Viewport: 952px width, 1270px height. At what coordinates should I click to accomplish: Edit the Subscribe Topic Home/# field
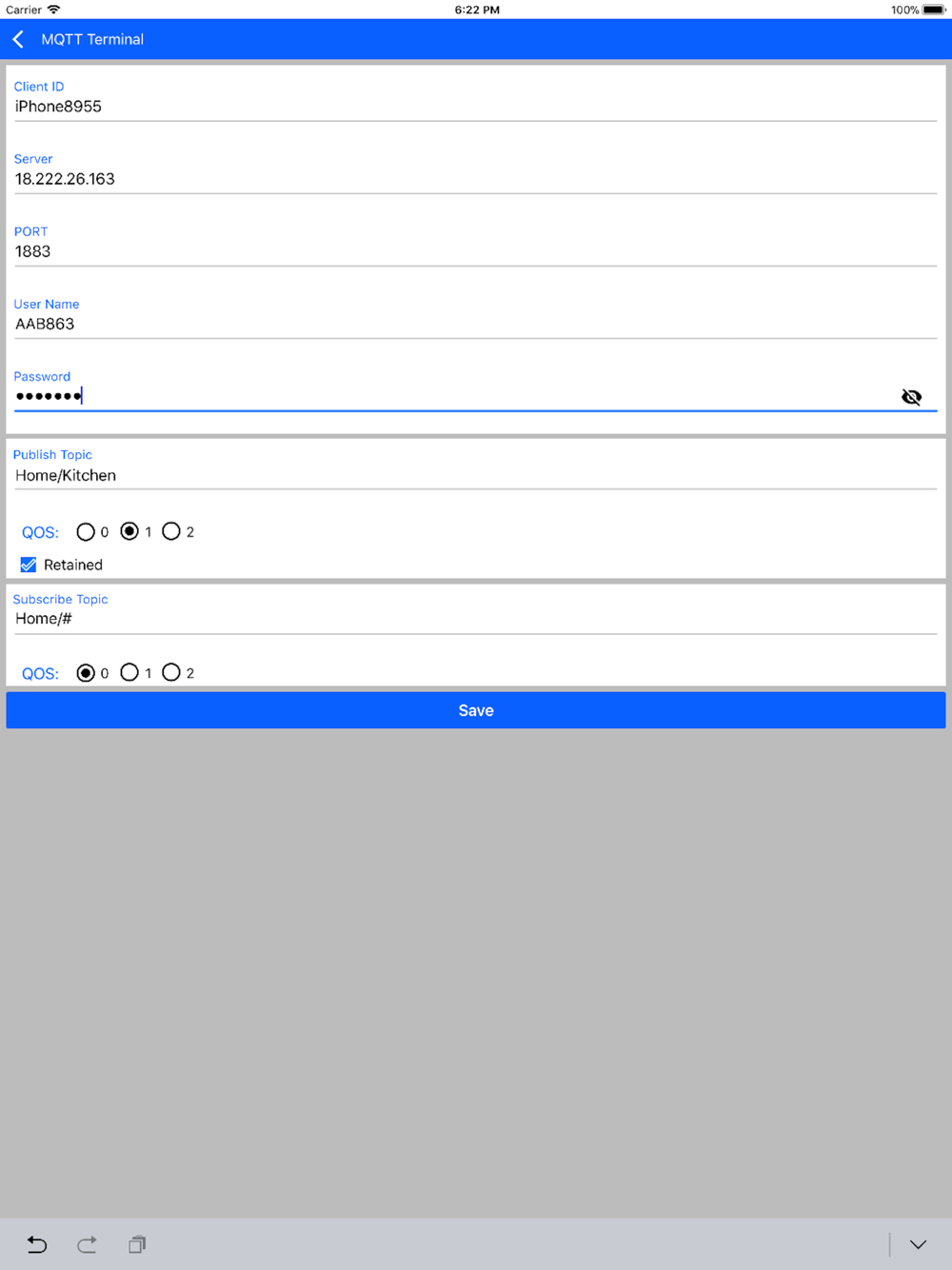(x=476, y=619)
